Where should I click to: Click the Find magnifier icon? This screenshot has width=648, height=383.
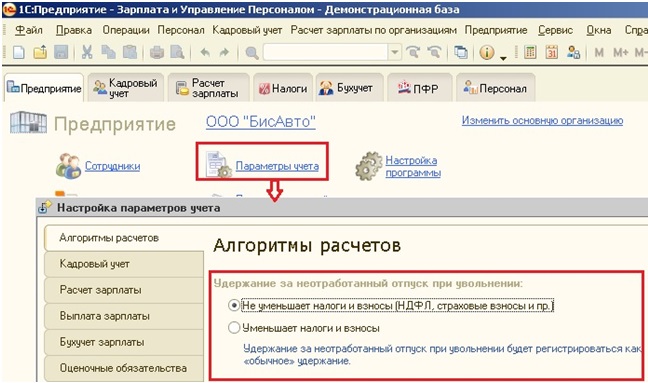252,52
